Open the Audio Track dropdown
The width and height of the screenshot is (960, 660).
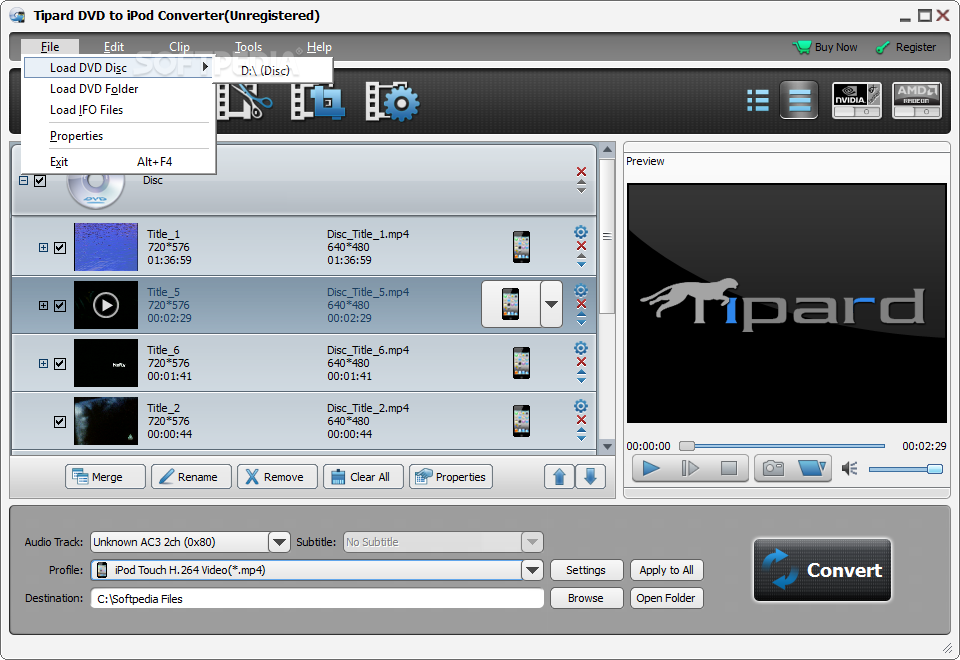279,542
